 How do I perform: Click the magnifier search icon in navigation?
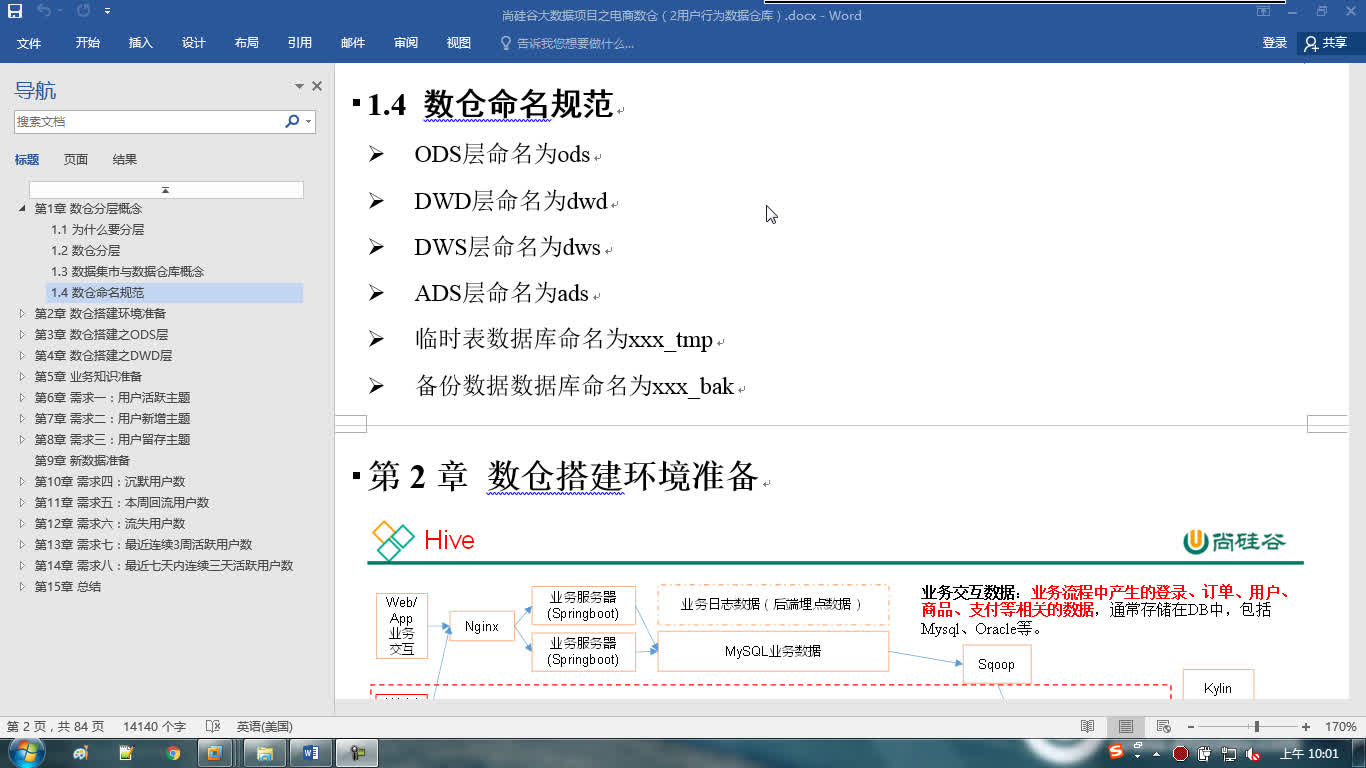[292, 121]
